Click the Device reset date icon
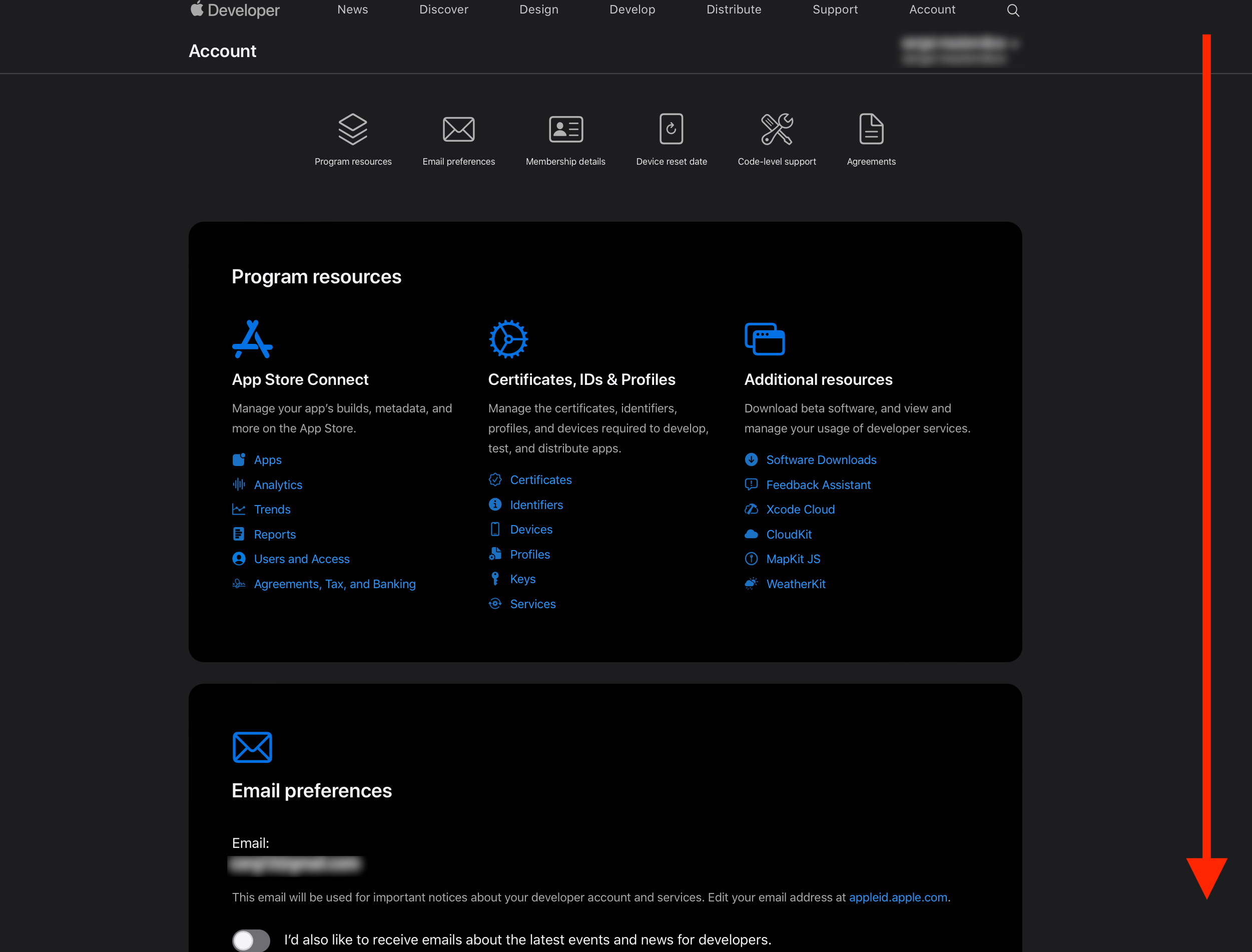 tap(672, 129)
